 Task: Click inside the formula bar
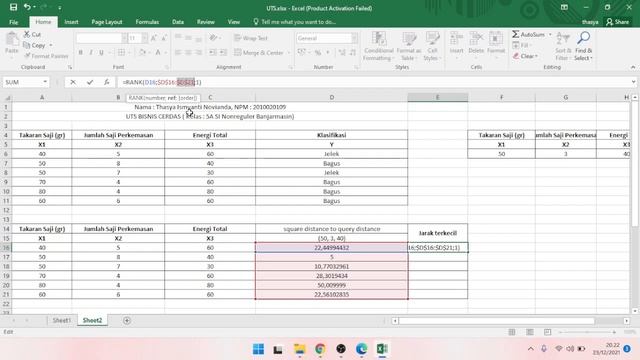(x=373, y=82)
